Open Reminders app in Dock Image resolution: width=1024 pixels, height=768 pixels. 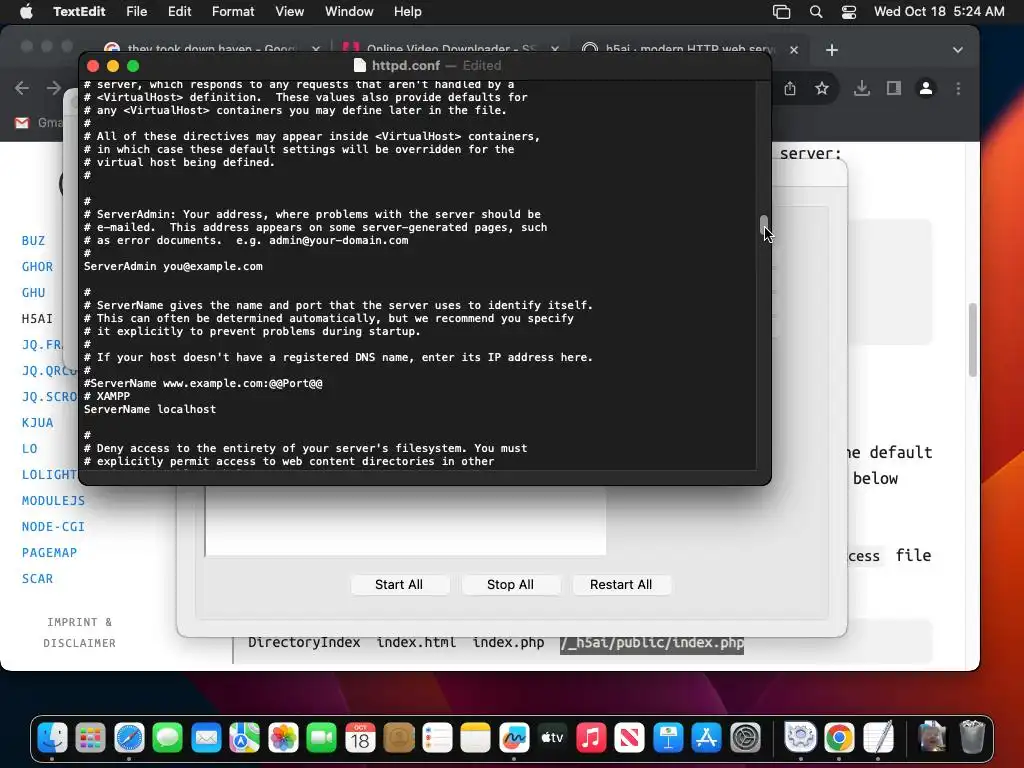click(x=437, y=738)
